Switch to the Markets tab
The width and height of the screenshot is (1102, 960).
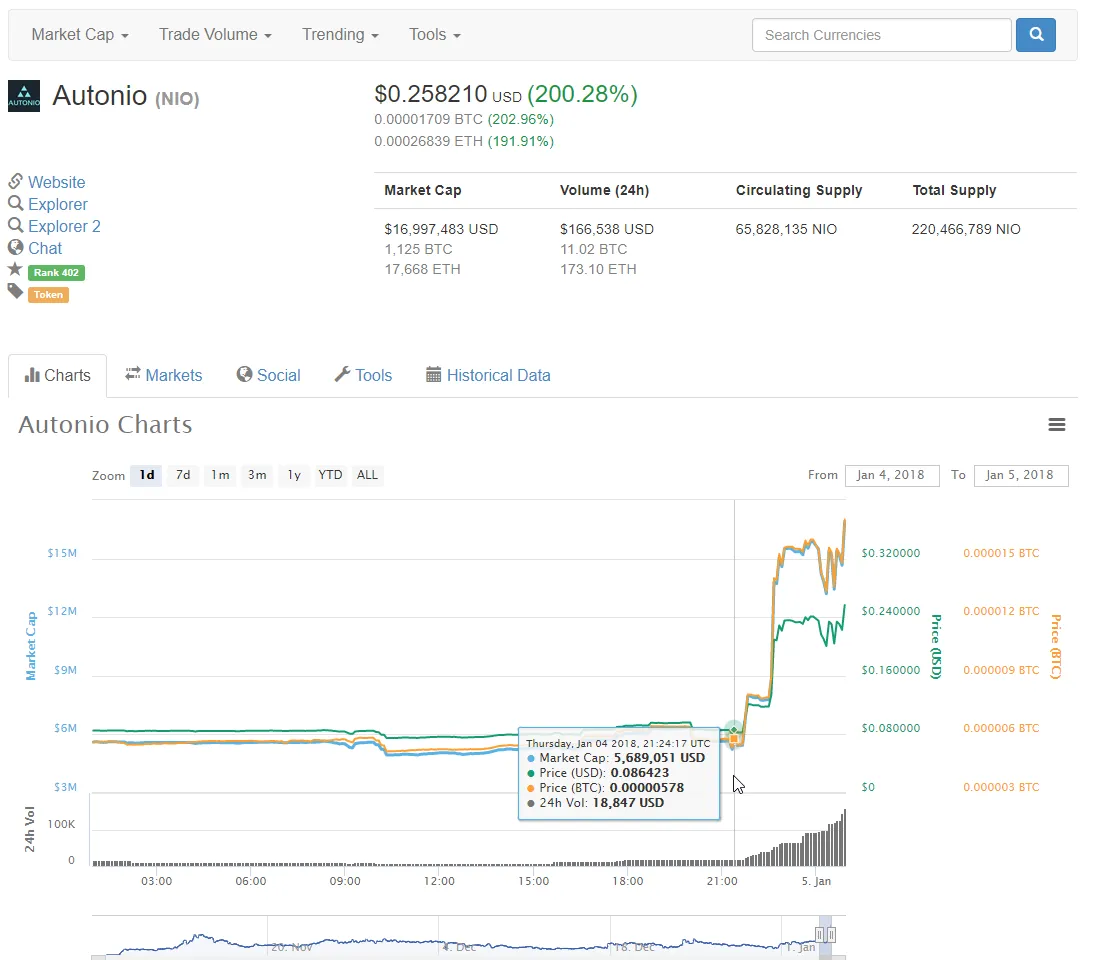coord(164,375)
